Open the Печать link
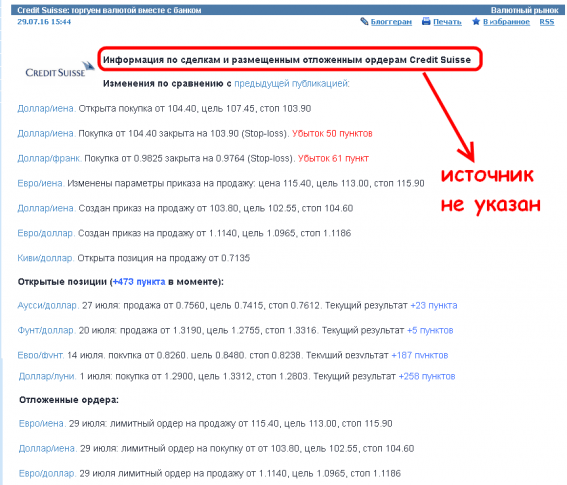Viewport: 567px width, 485px height. [x=447, y=22]
